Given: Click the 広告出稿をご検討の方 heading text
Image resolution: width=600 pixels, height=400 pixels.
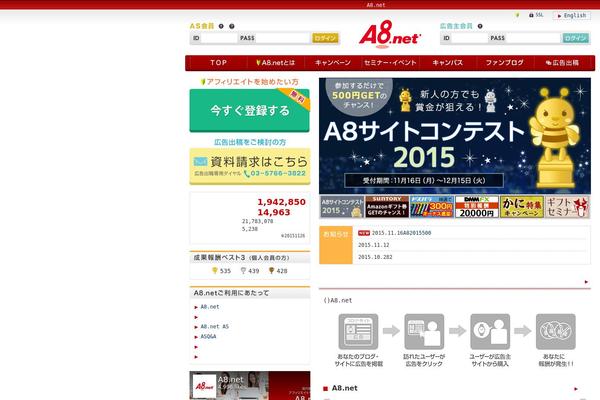Looking at the screenshot, I should (250, 142).
